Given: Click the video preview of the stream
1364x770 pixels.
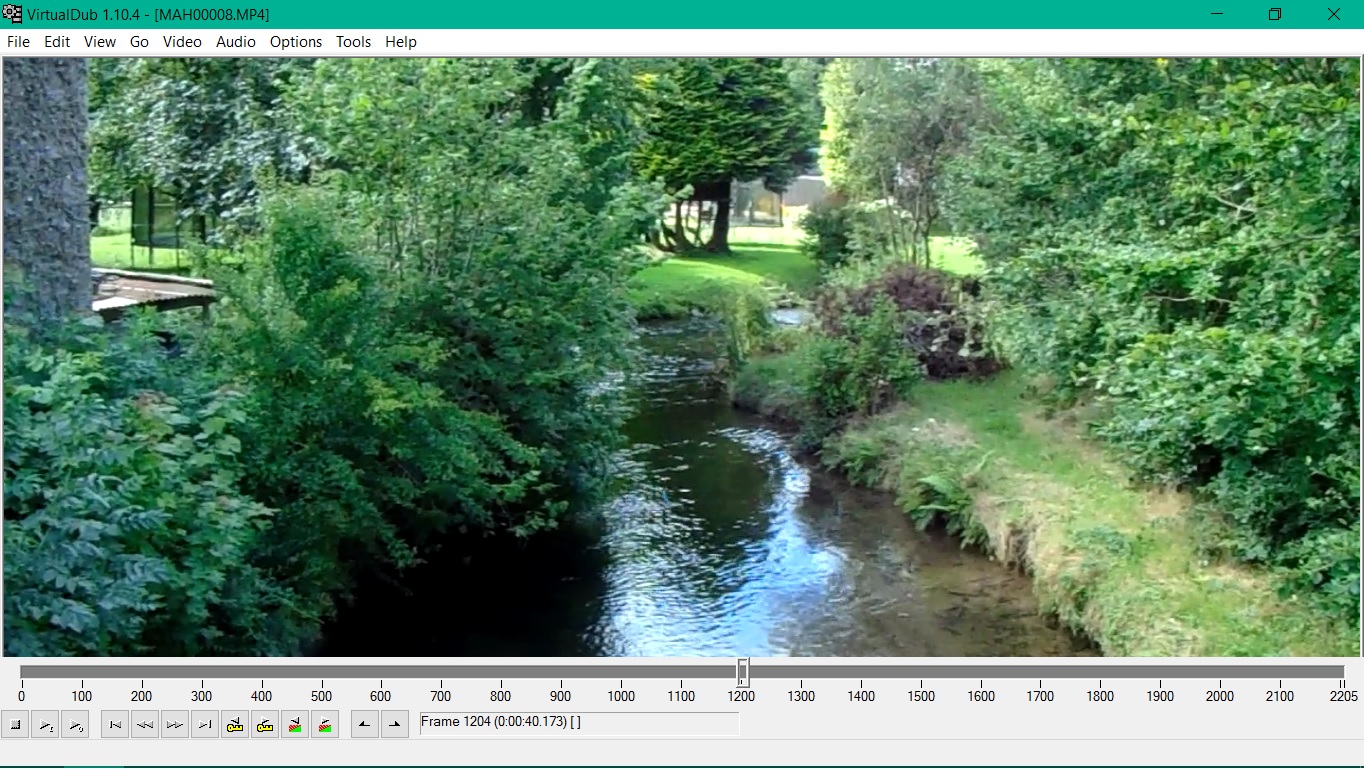Looking at the screenshot, I should [x=682, y=357].
